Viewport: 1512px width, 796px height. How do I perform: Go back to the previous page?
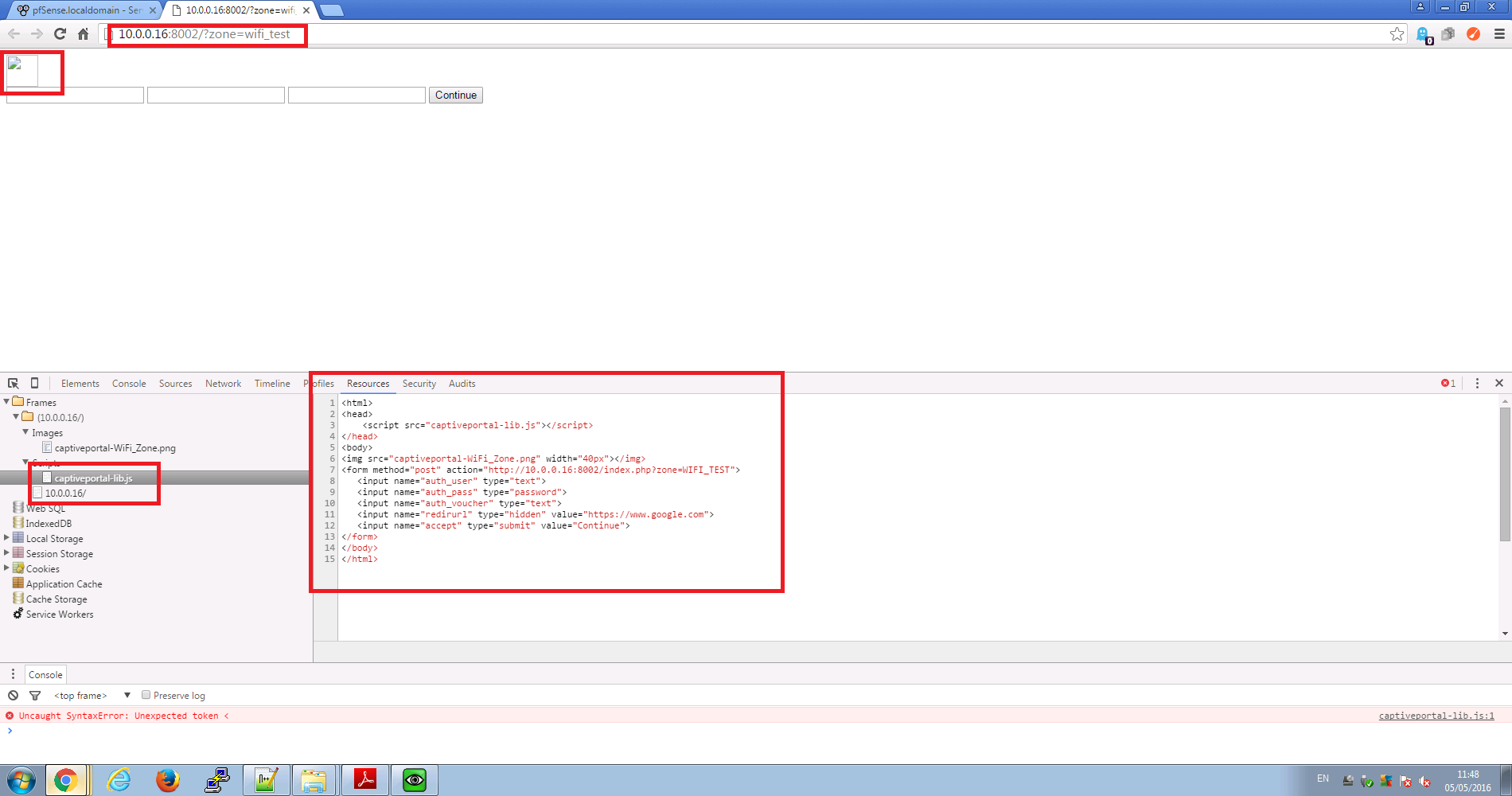[14, 33]
